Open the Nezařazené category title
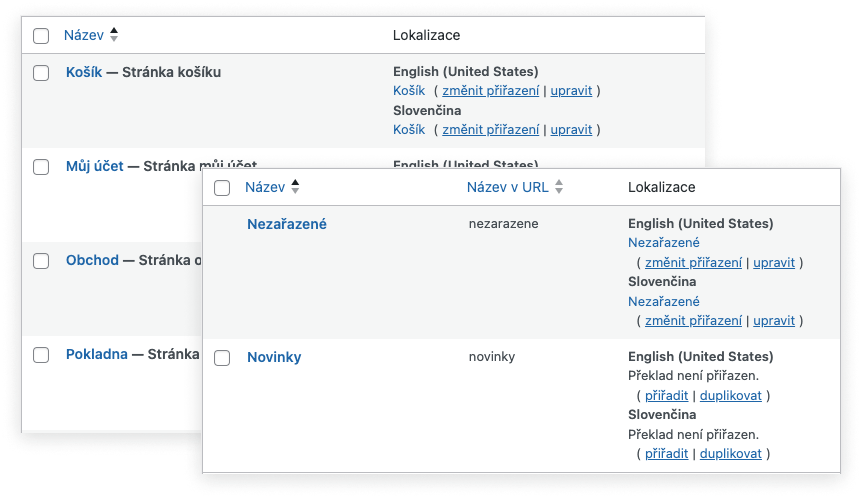This screenshot has width=862, height=499. tap(287, 224)
